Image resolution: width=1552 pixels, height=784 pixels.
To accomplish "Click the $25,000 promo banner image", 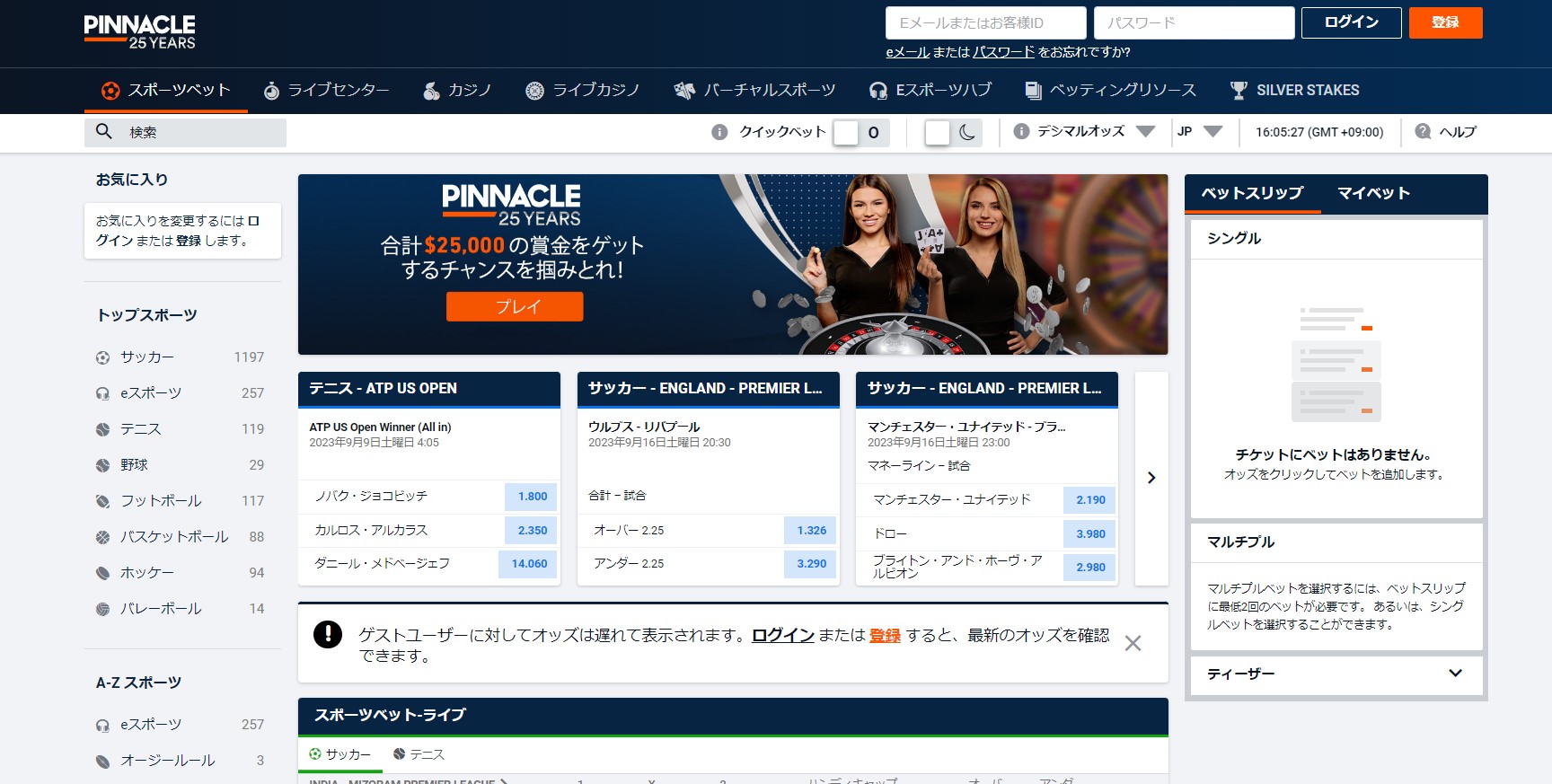I will [x=733, y=264].
